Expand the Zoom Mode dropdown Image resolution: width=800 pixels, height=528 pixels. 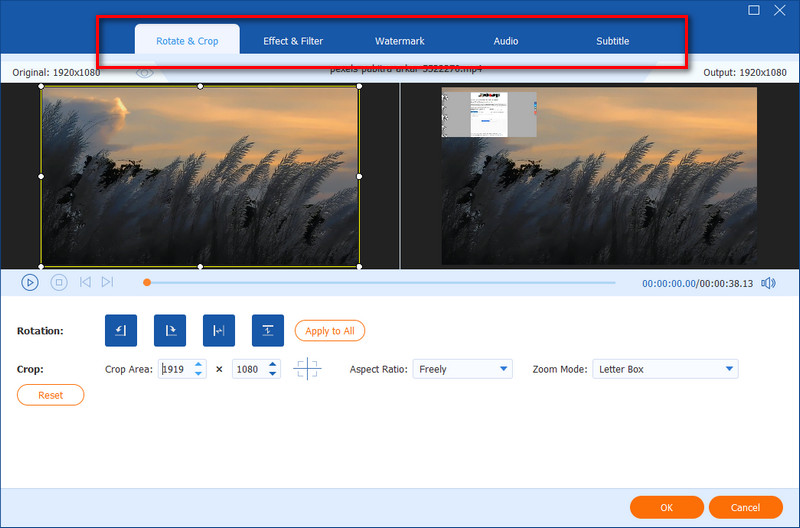coord(665,369)
